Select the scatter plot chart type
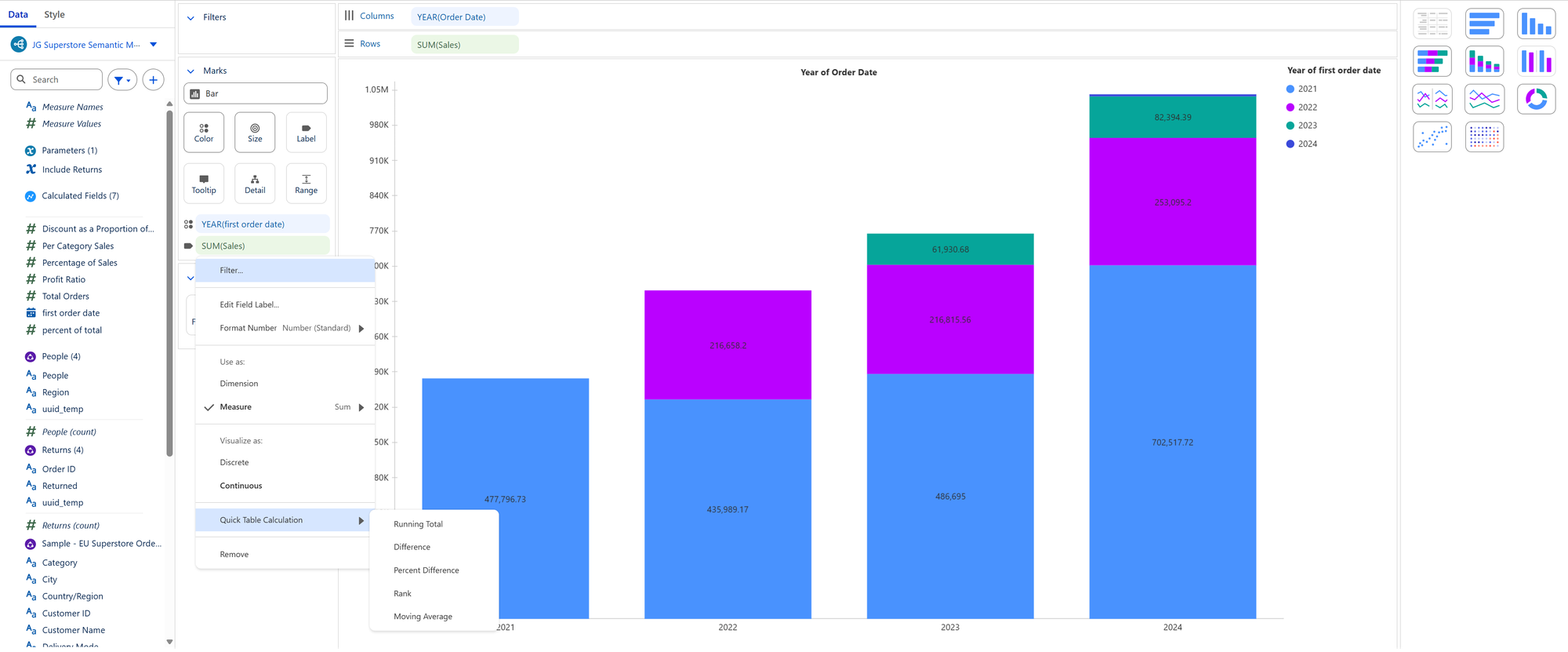 tap(1432, 137)
